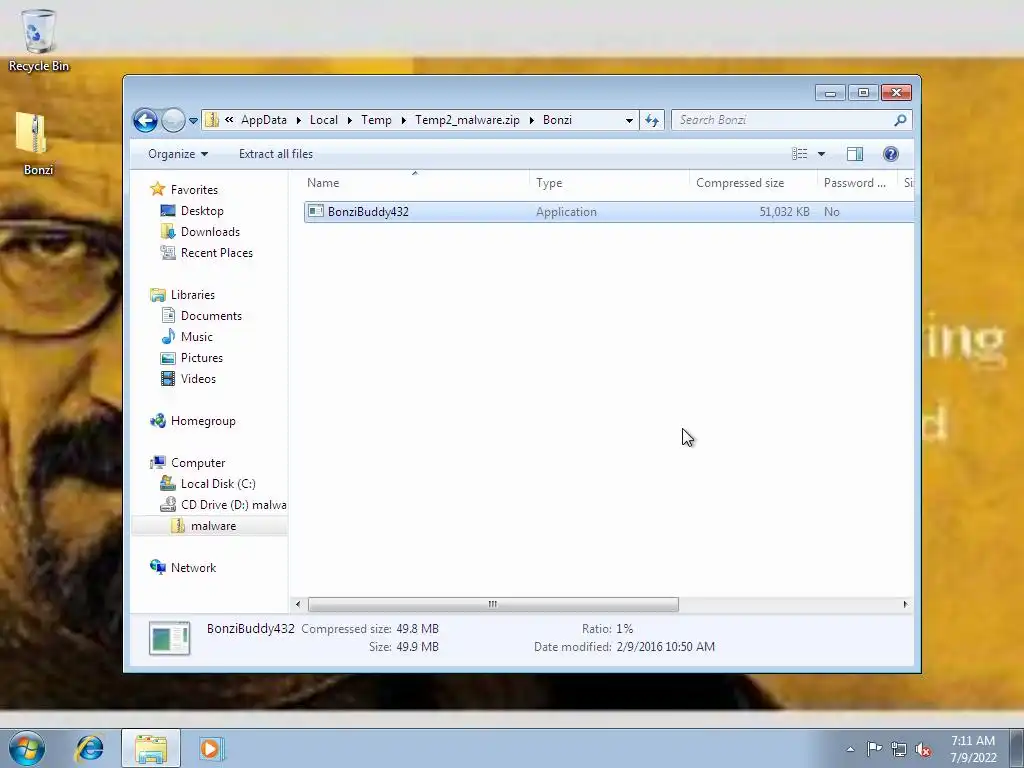Show hidden tray icons arrow

(850, 749)
